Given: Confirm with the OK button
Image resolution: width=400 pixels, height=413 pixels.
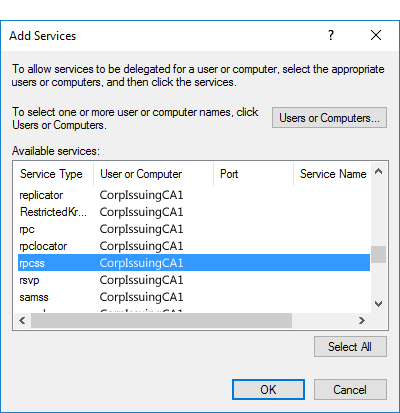Looking at the screenshot, I should (268, 389).
